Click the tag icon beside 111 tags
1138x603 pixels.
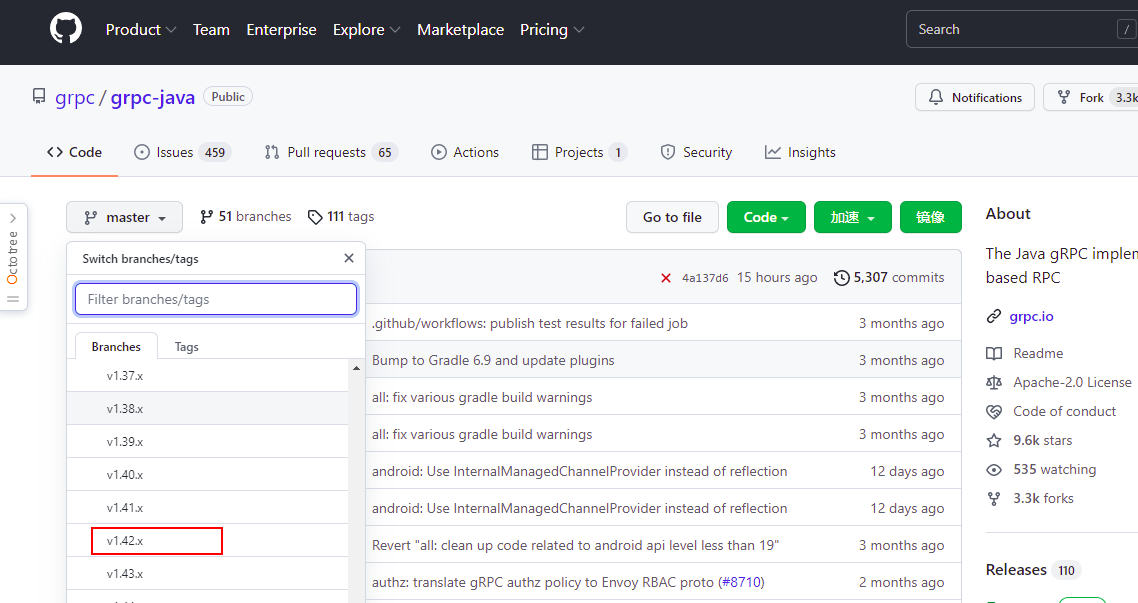pyautogui.click(x=315, y=217)
